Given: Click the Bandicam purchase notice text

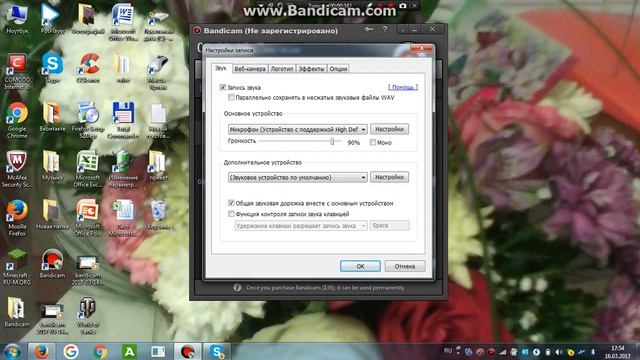Looking at the screenshot, I should 325,287.
